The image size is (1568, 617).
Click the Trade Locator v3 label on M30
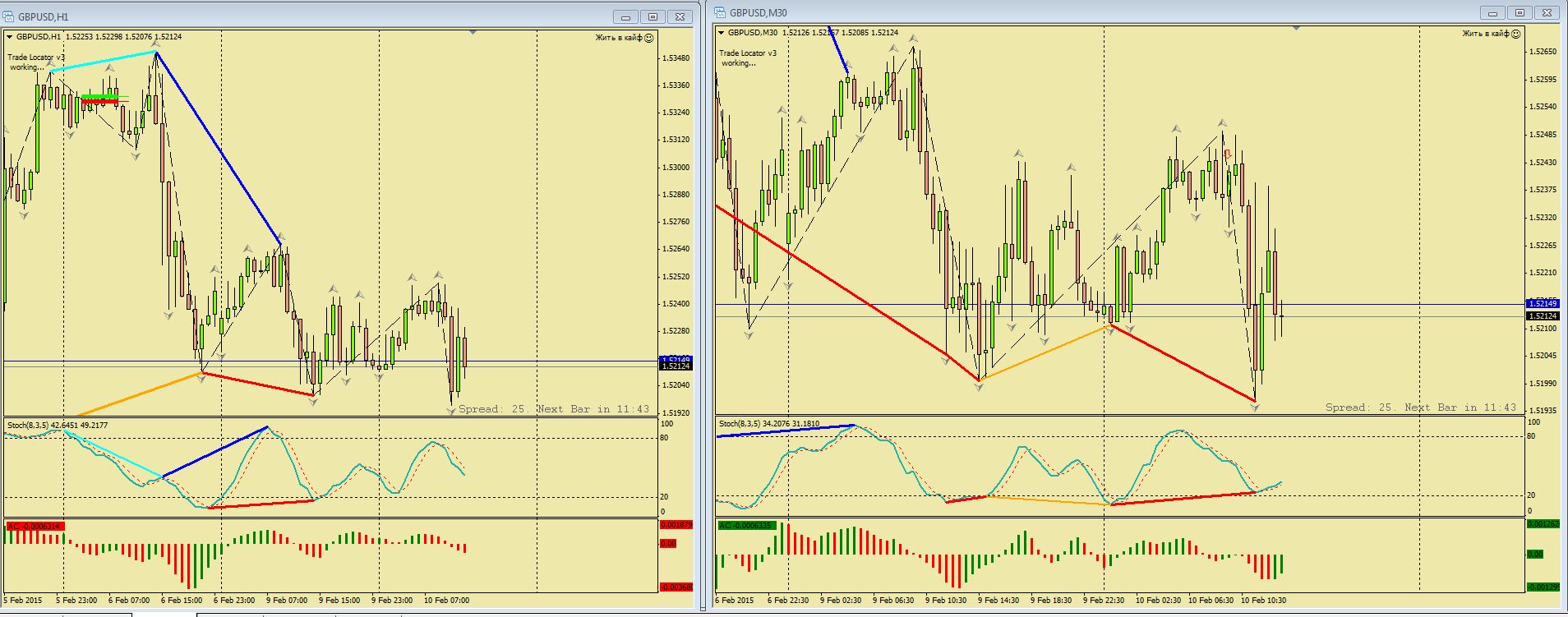pos(748,53)
